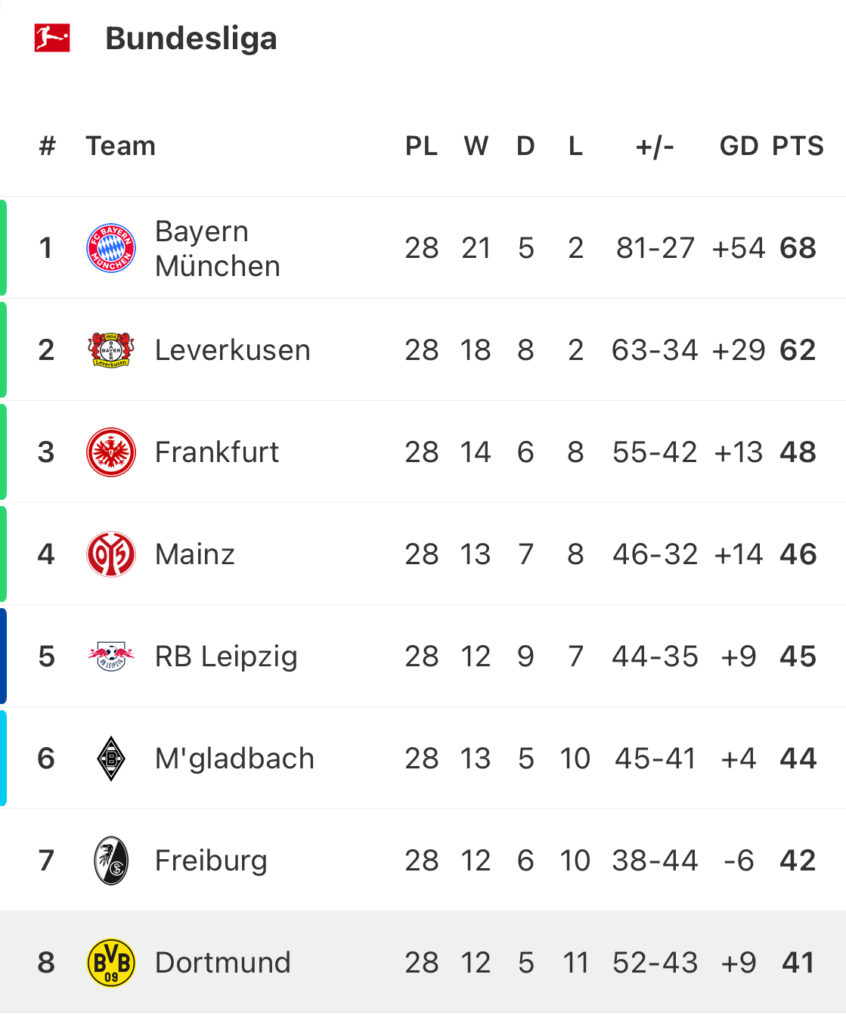Screen dimensions: 846x1024
Task: Click the Mainz 05 club crest
Action: point(111,554)
